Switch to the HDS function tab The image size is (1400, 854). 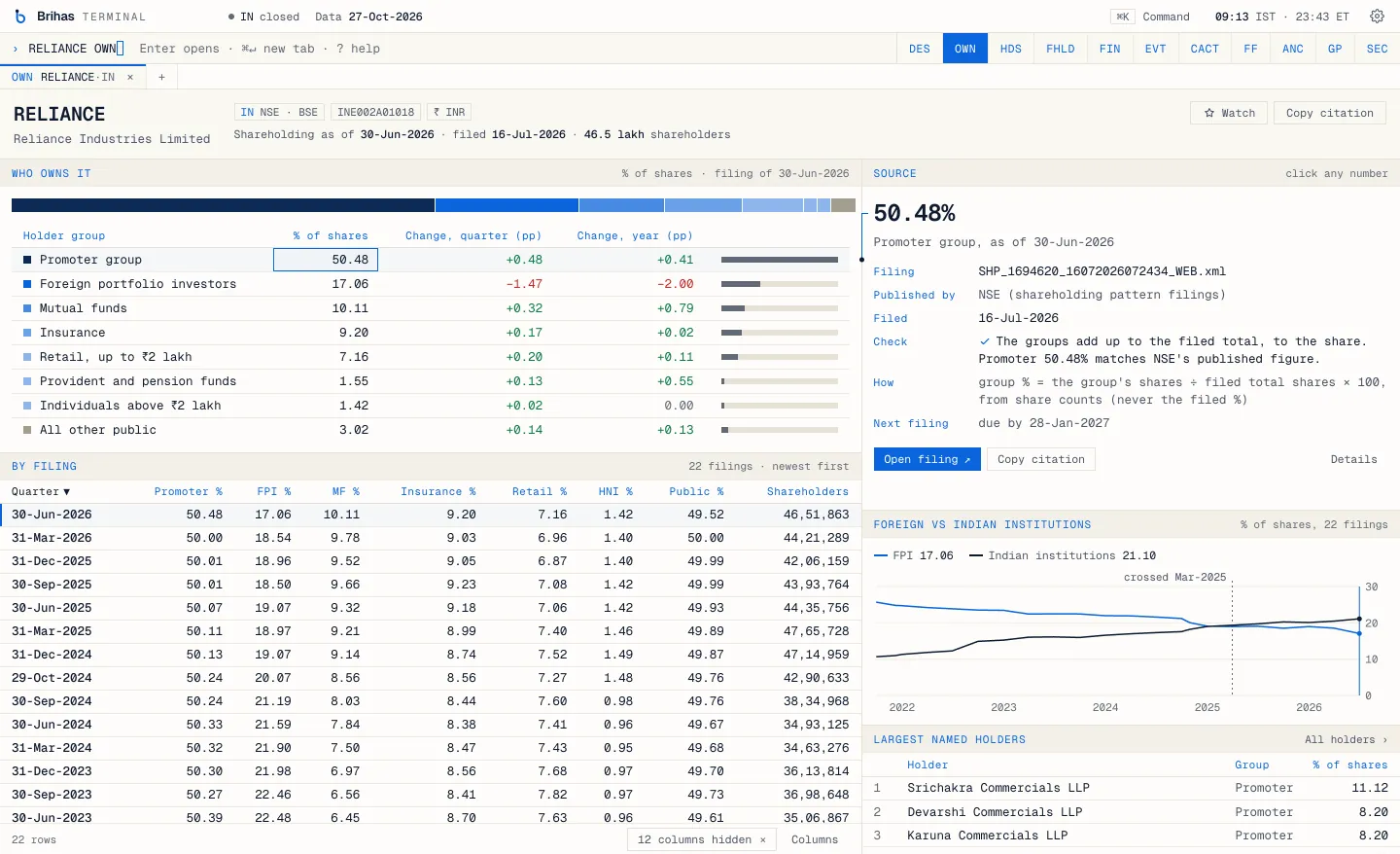click(x=1011, y=49)
